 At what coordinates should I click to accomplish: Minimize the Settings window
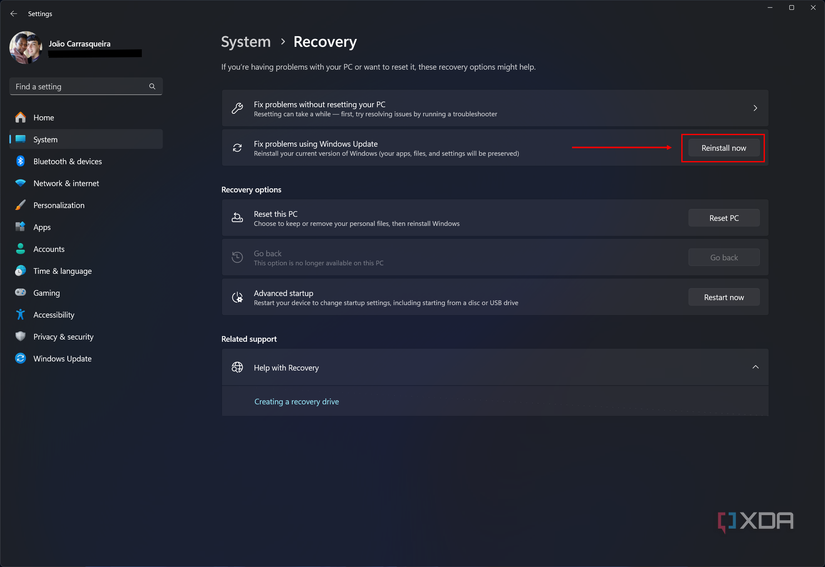click(770, 8)
